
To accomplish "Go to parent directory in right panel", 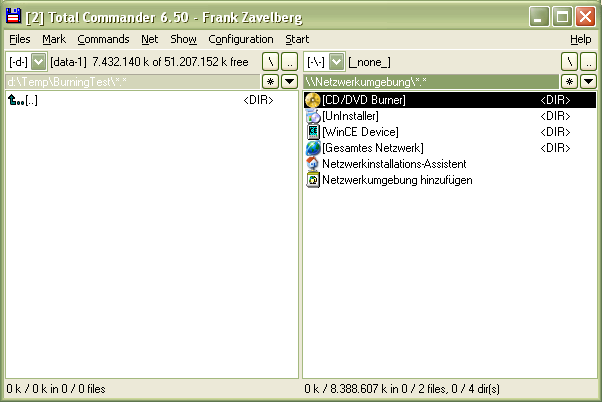I will coord(588,62).
